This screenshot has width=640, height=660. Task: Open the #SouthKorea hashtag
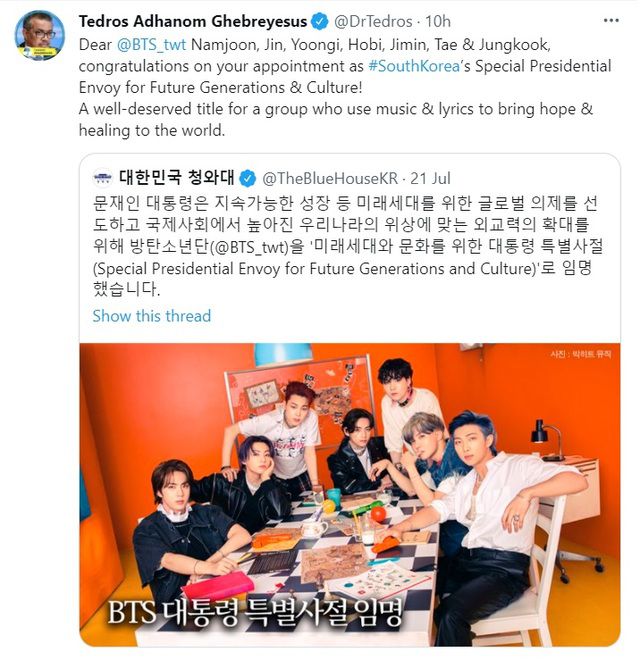[x=414, y=66]
